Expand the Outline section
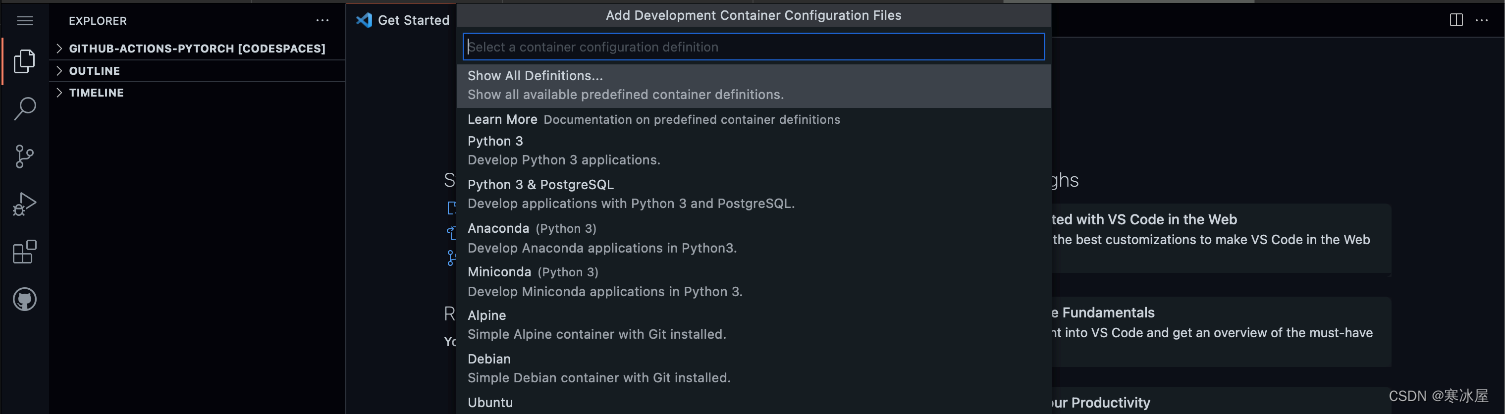Viewport: 1505px width, 414px height. click(94, 71)
